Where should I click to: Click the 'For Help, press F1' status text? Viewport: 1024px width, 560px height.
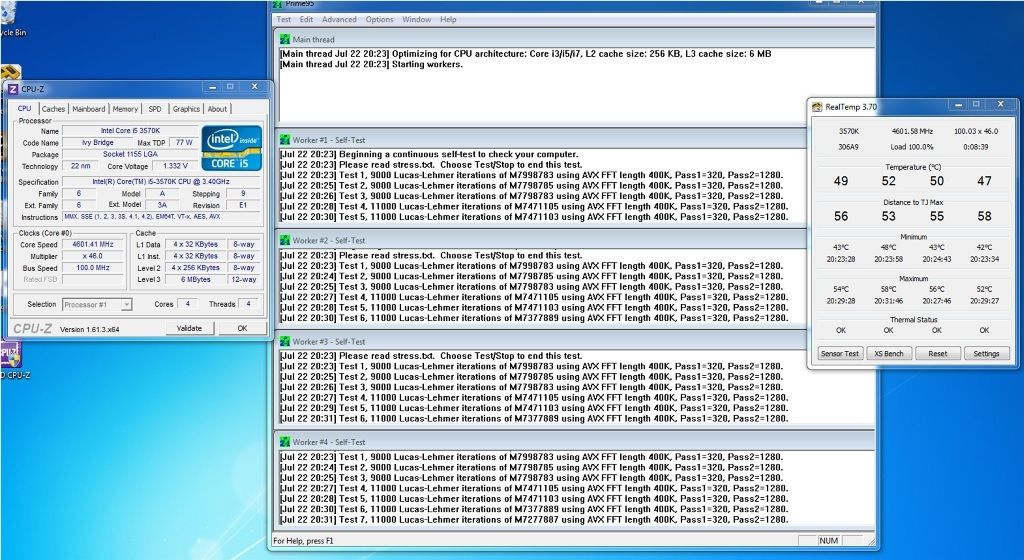(303, 540)
